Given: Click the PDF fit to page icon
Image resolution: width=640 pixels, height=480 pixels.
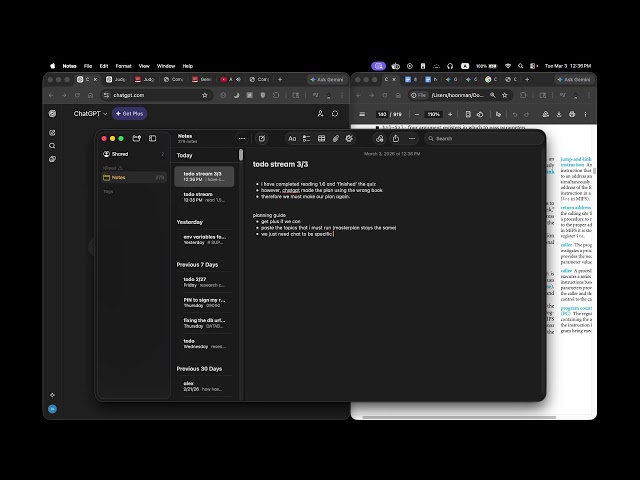Looking at the screenshot, I should pyautogui.click(x=468, y=114).
